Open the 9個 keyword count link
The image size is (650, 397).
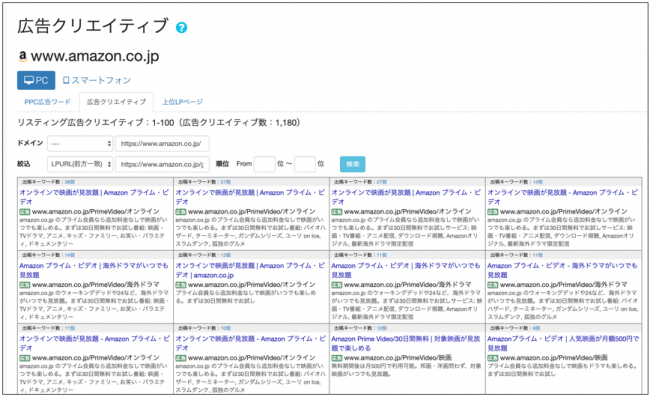[536, 328]
